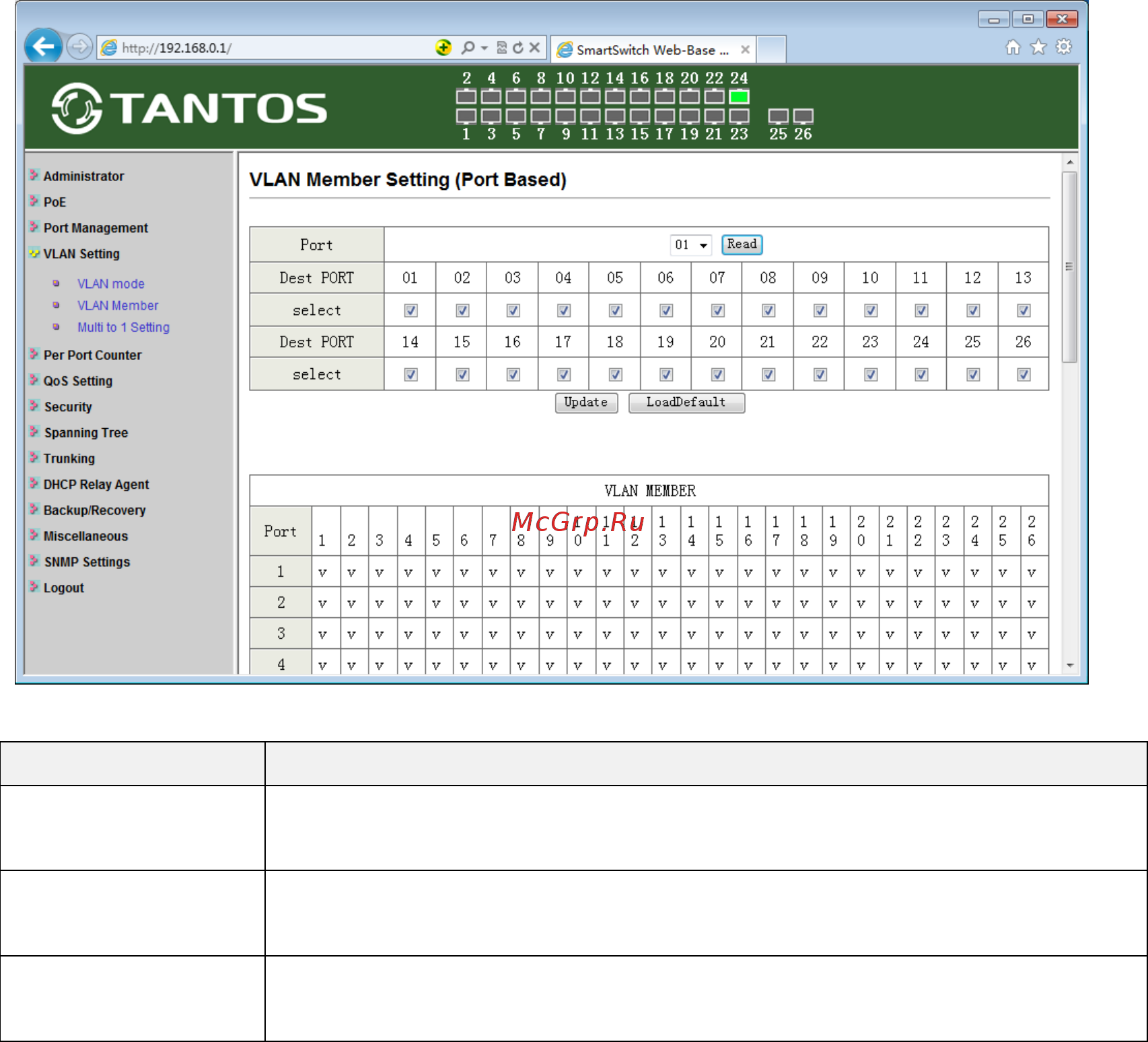This screenshot has width=1148, height=1042.
Task: Click port 26 icon in switch panel
Action: coord(803,116)
